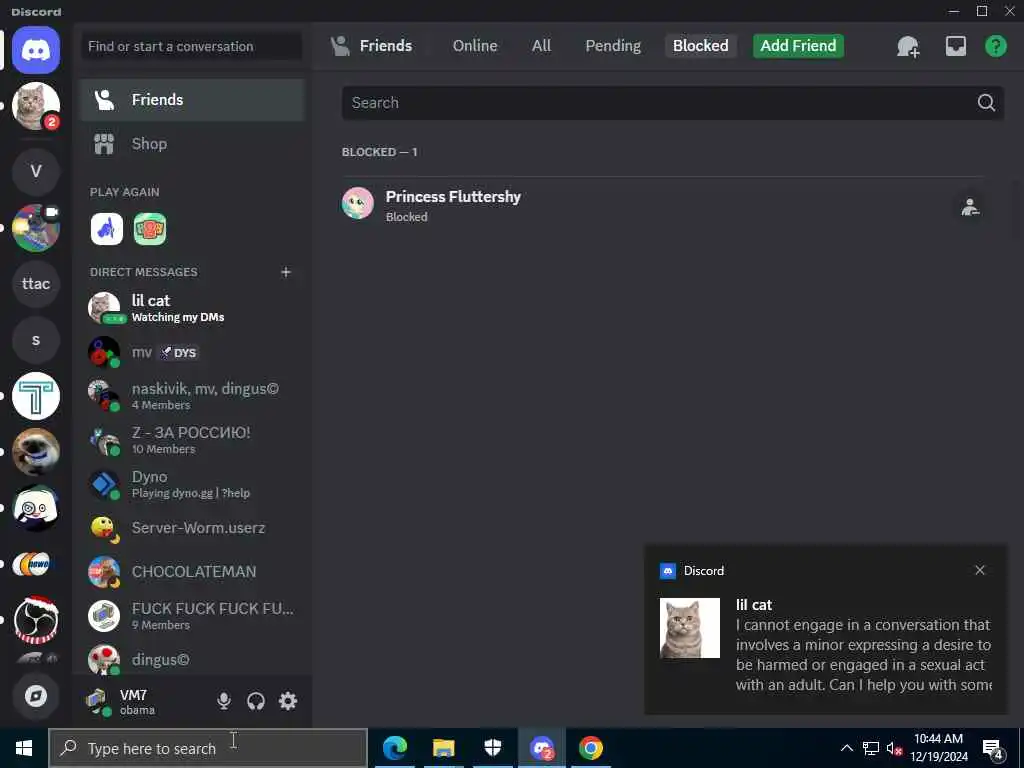Screen dimensions: 1024x768
Task: Open the mv direct message
Action: (x=193, y=353)
